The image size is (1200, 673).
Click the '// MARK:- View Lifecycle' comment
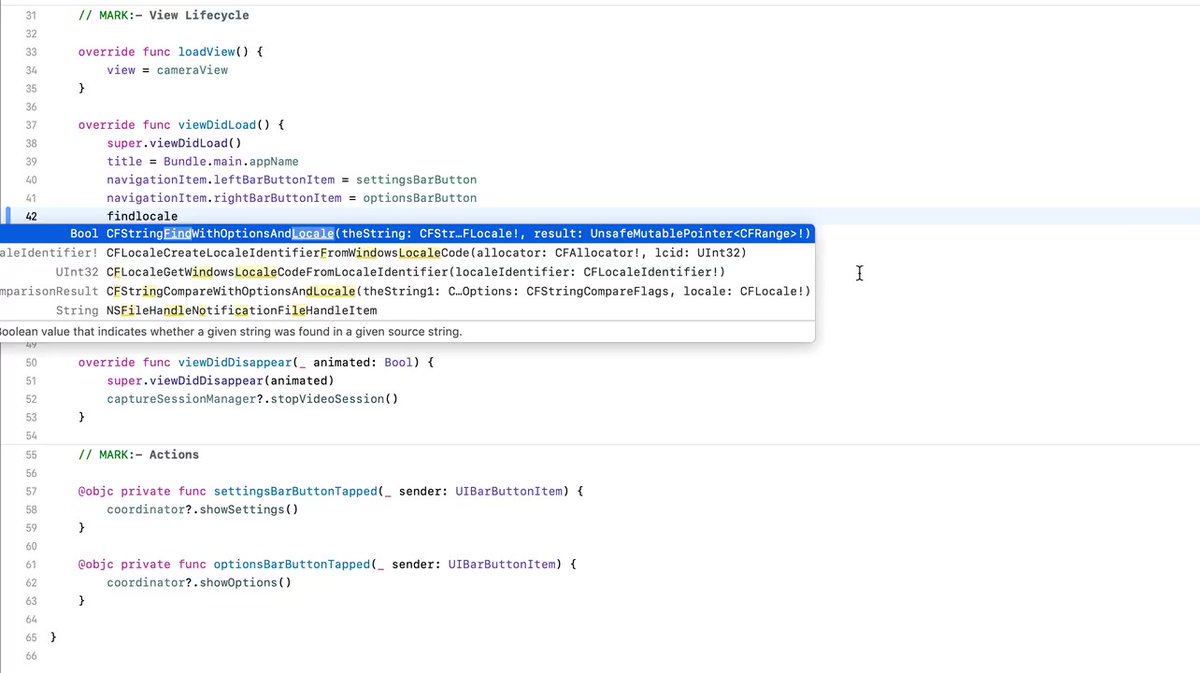pos(164,15)
